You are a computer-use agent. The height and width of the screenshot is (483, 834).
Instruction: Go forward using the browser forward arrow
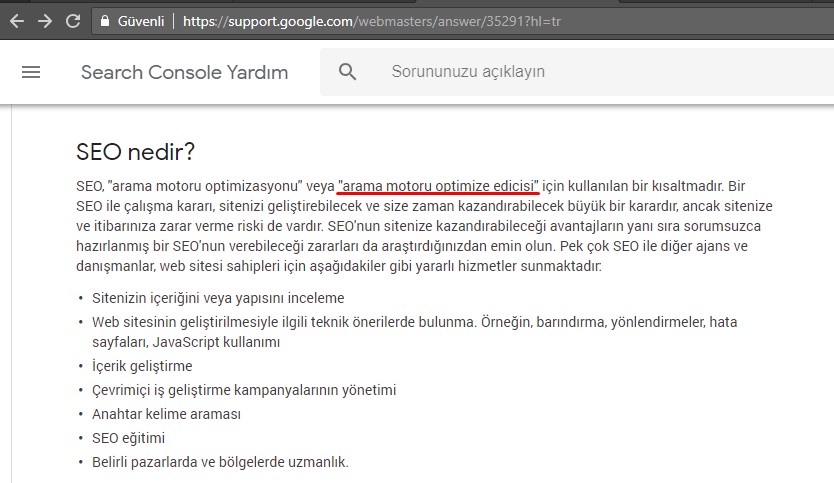(x=45, y=21)
